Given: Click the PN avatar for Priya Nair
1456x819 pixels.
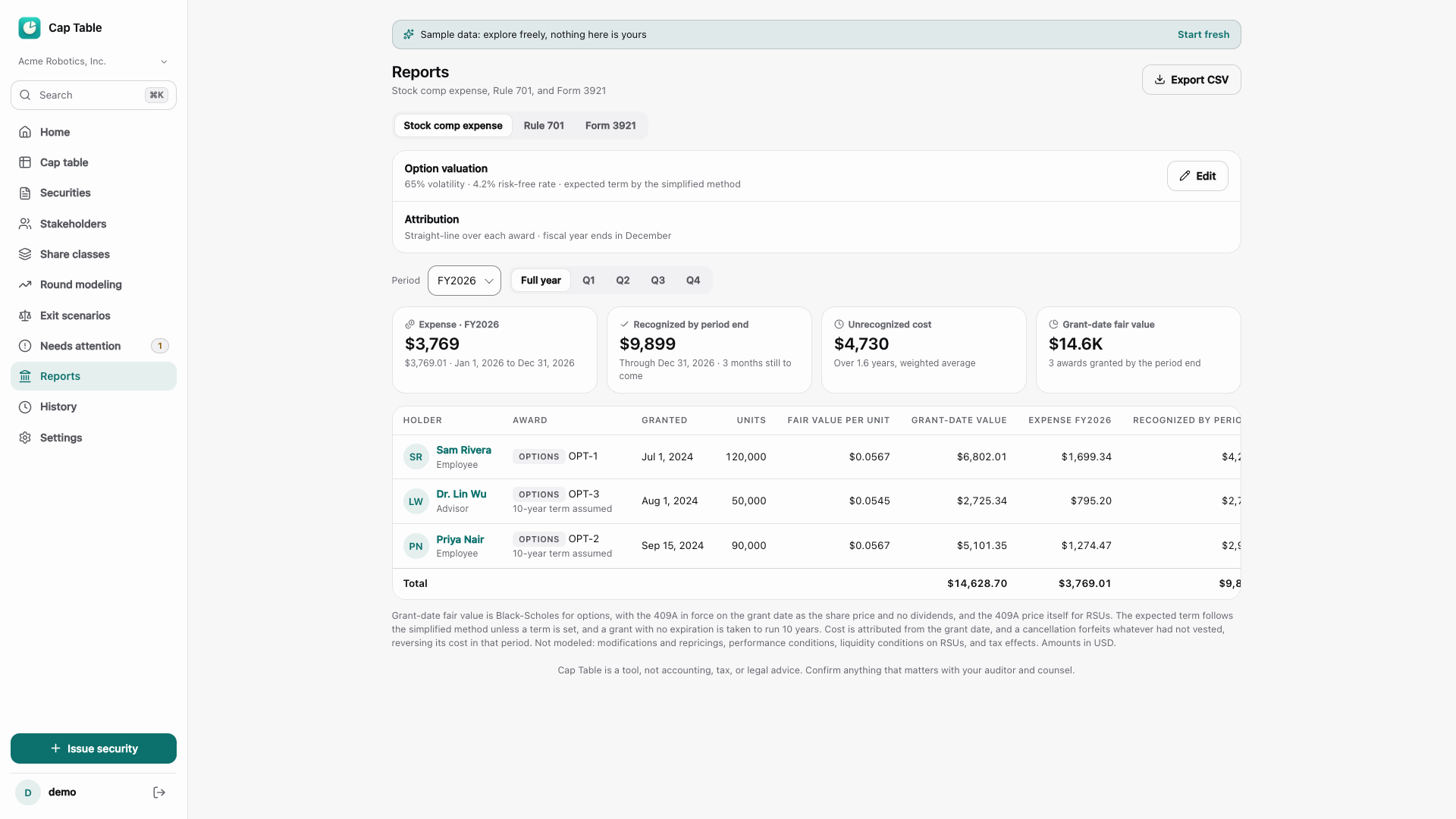Looking at the screenshot, I should point(416,546).
